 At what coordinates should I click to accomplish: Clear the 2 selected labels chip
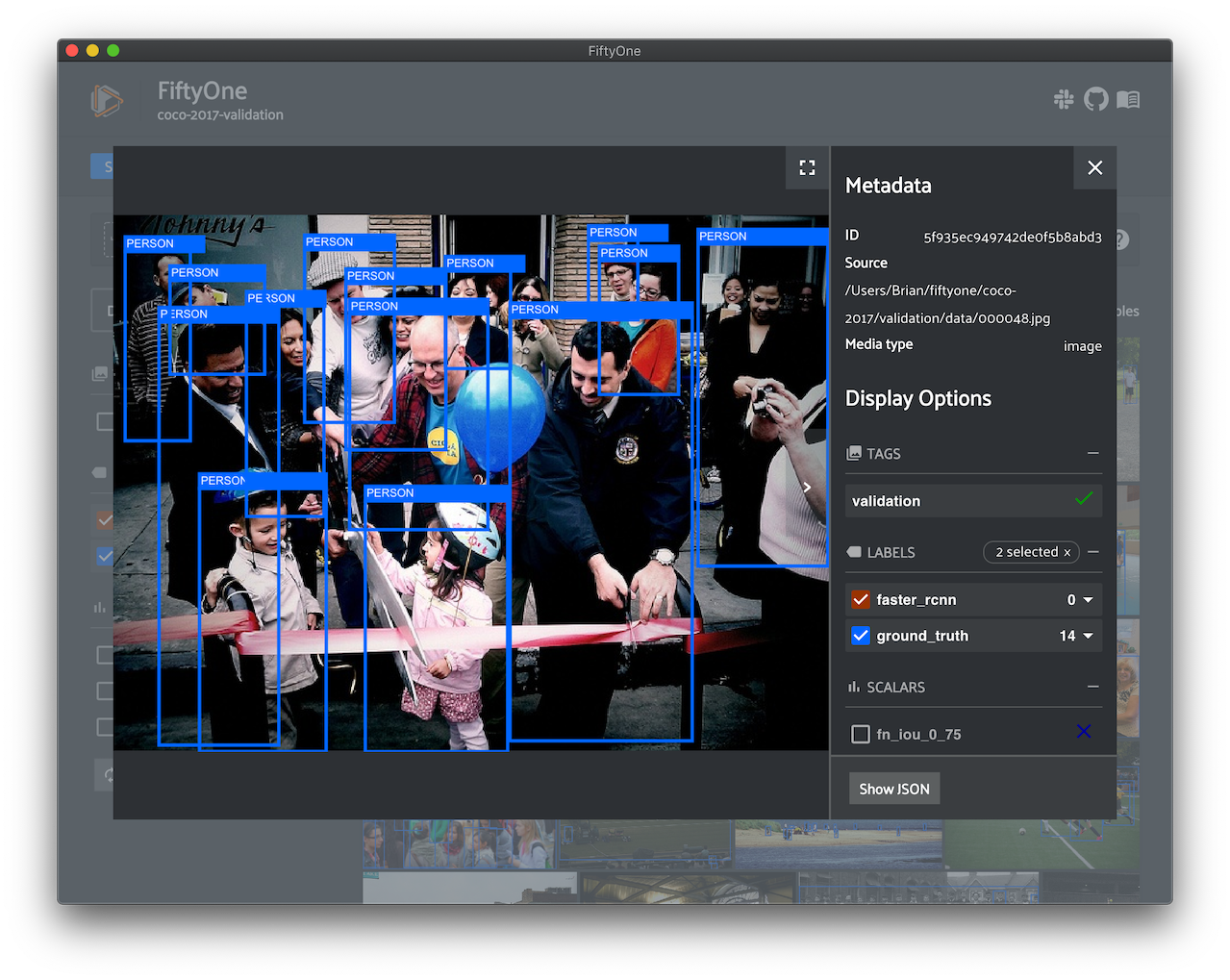pyautogui.click(x=1067, y=551)
